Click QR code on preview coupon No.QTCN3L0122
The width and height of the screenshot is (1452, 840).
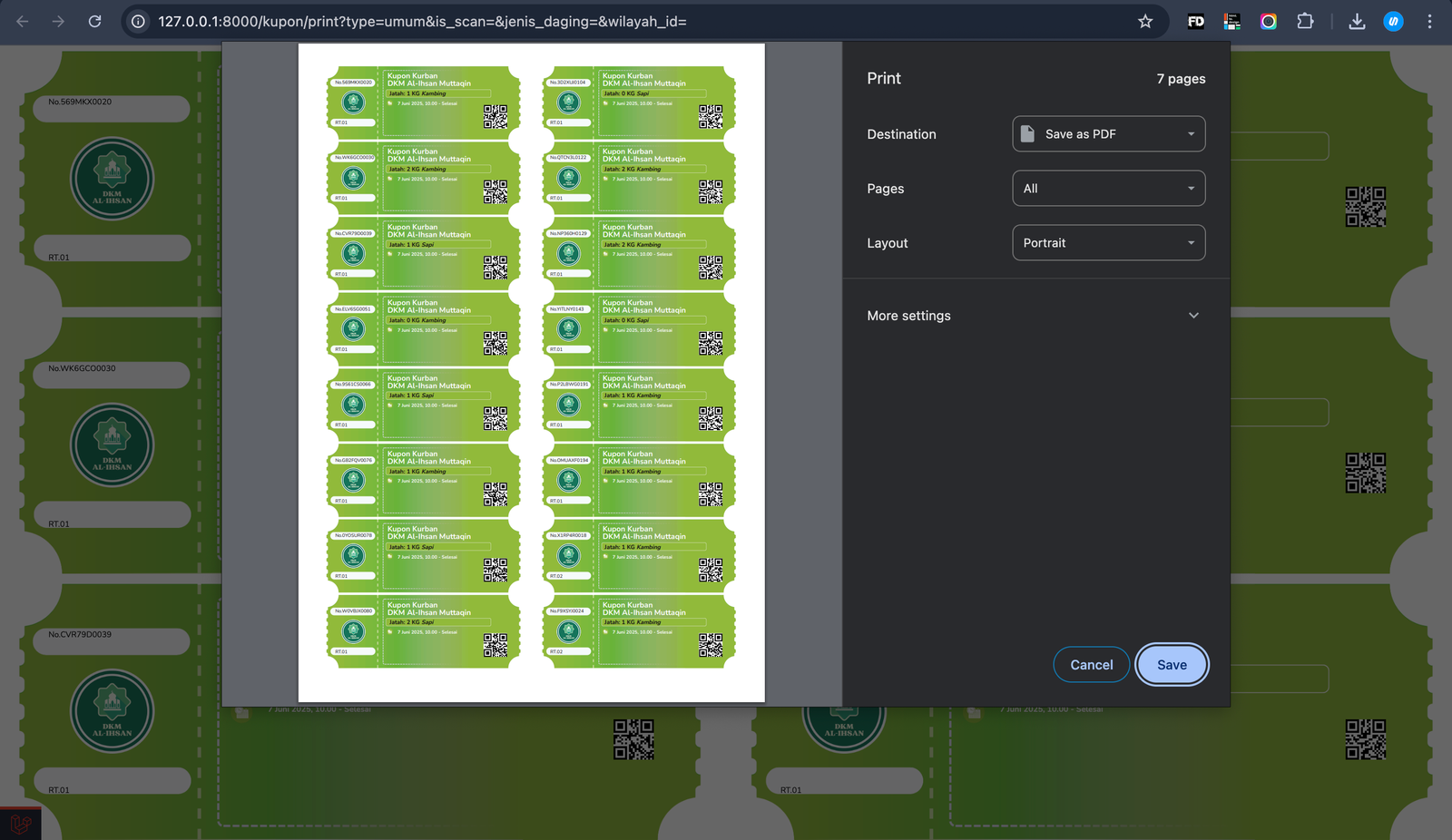(711, 191)
